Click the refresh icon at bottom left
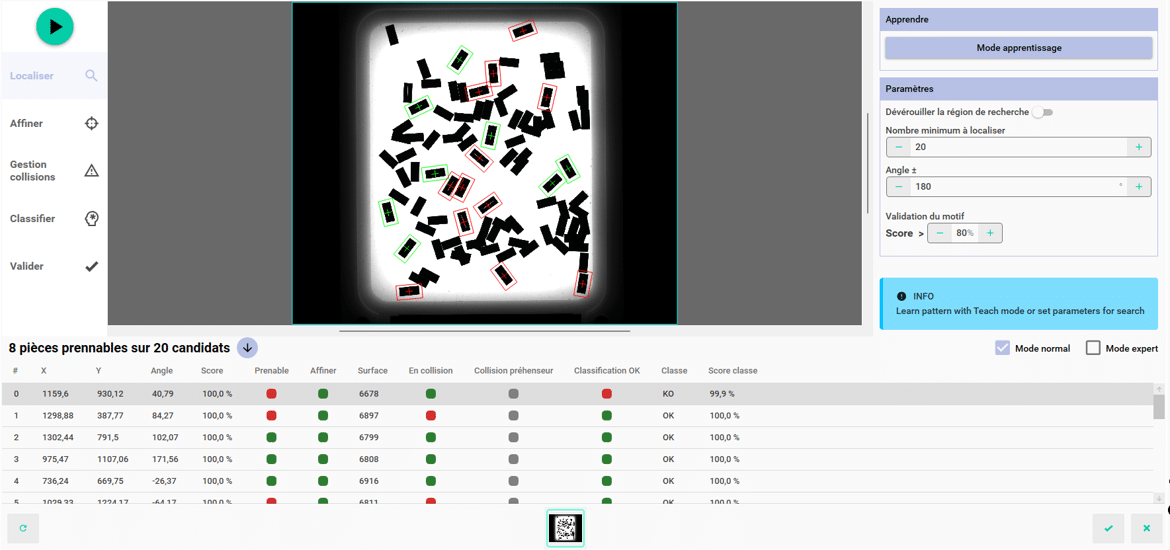This screenshot has width=1170, height=550. 23,528
